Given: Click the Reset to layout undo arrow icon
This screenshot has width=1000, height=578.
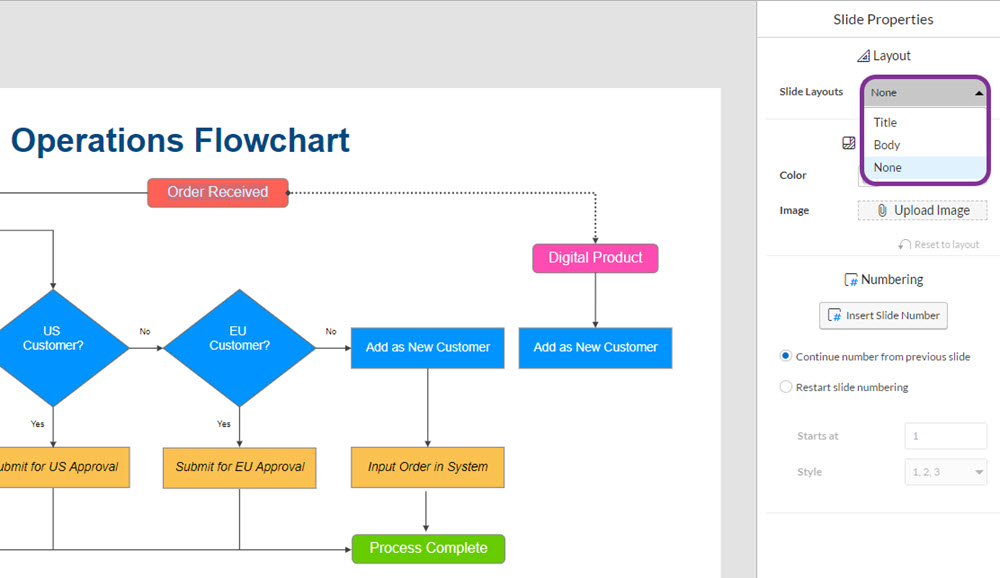Looking at the screenshot, I should pos(904,244).
